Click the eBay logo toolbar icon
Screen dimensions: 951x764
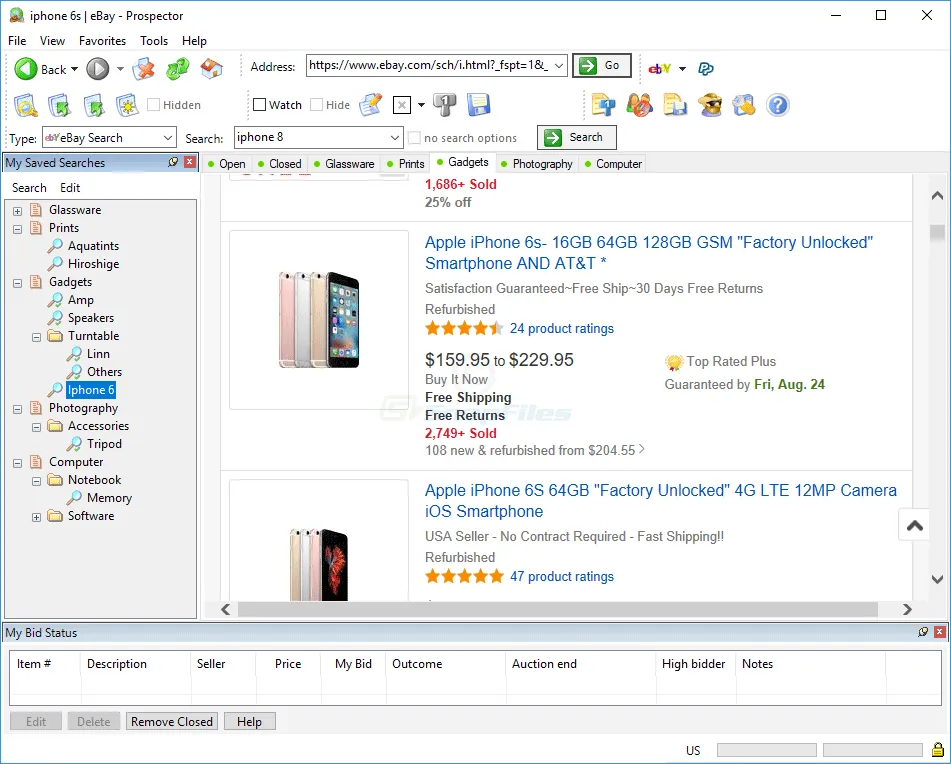point(660,69)
